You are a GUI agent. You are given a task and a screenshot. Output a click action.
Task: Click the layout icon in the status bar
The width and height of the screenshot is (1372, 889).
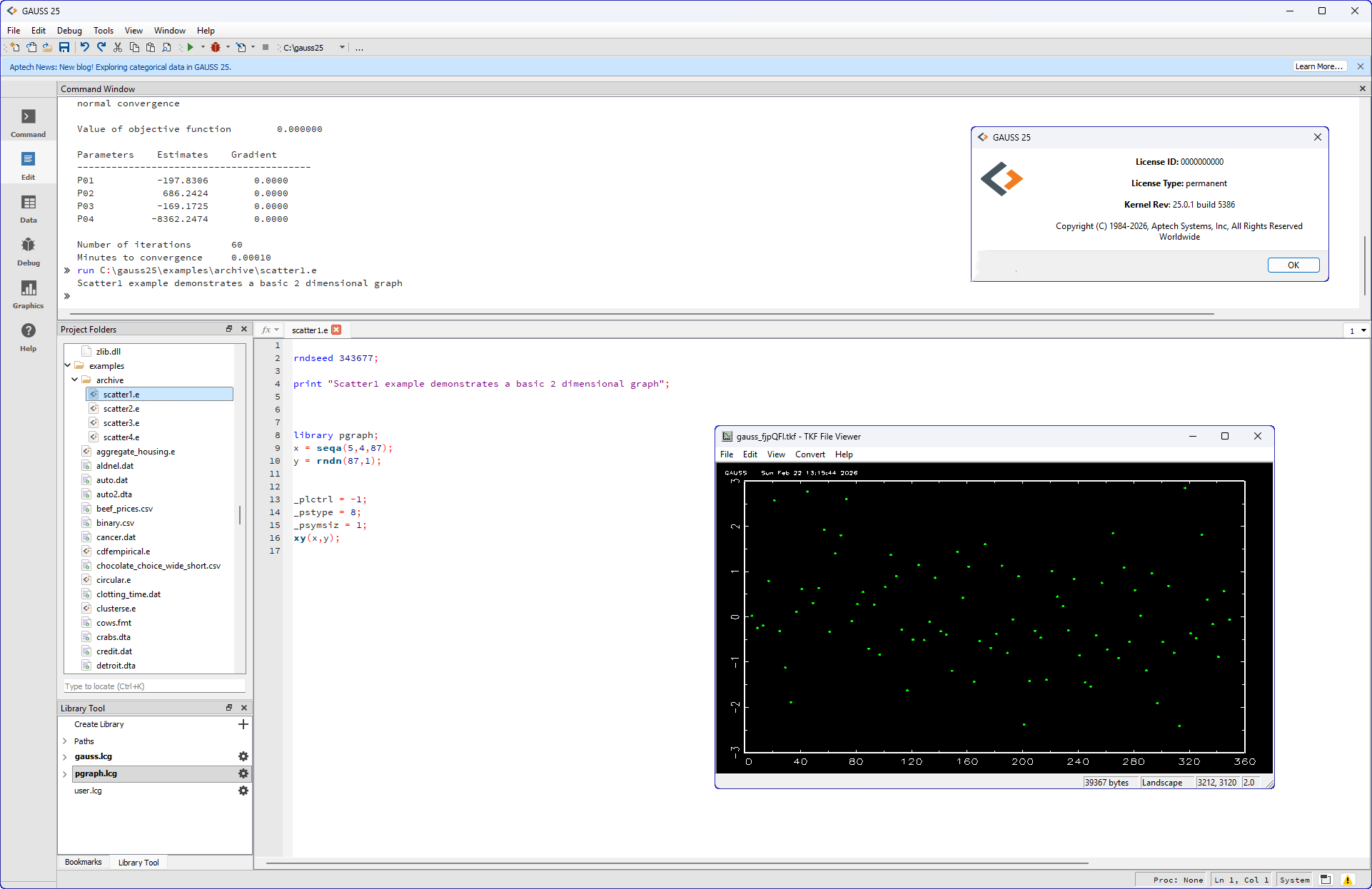1326,880
